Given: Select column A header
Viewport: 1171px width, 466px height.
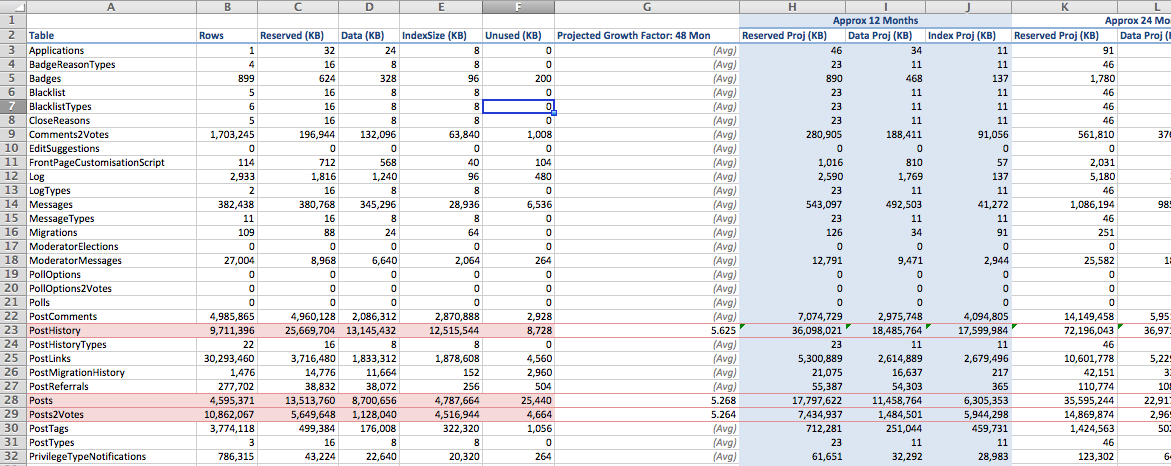Looking at the screenshot, I should tap(111, 7).
